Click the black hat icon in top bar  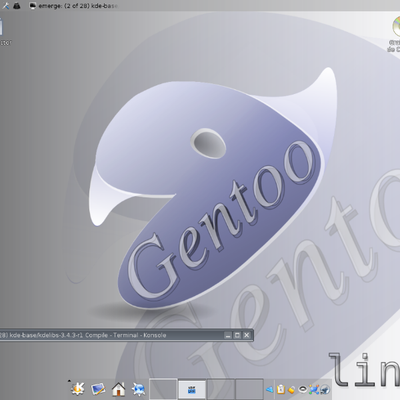[x=17, y=6]
